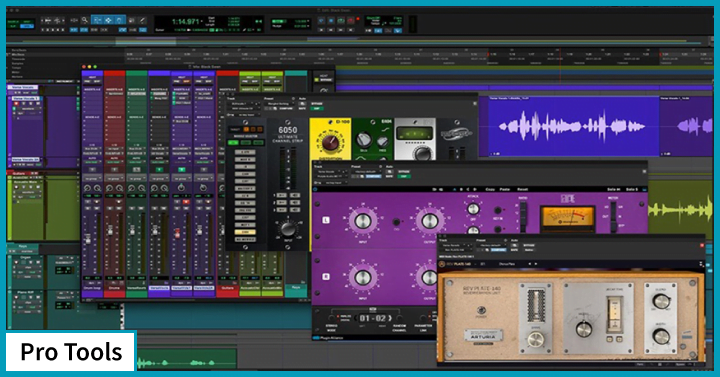Click the Guitars track name in mixer
The width and height of the screenshot is (720, 377).
tap(227, 288)
